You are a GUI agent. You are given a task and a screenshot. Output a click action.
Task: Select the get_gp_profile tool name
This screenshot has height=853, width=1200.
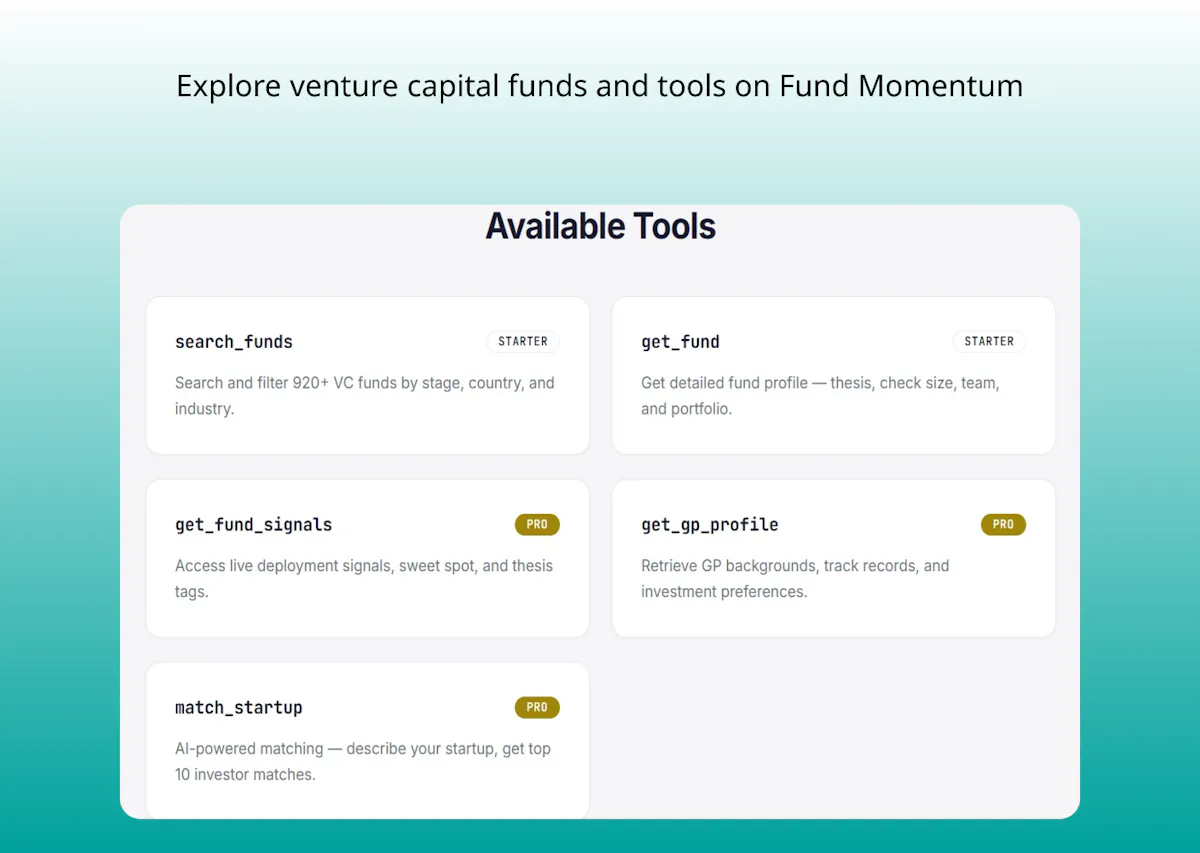point(710,524)
